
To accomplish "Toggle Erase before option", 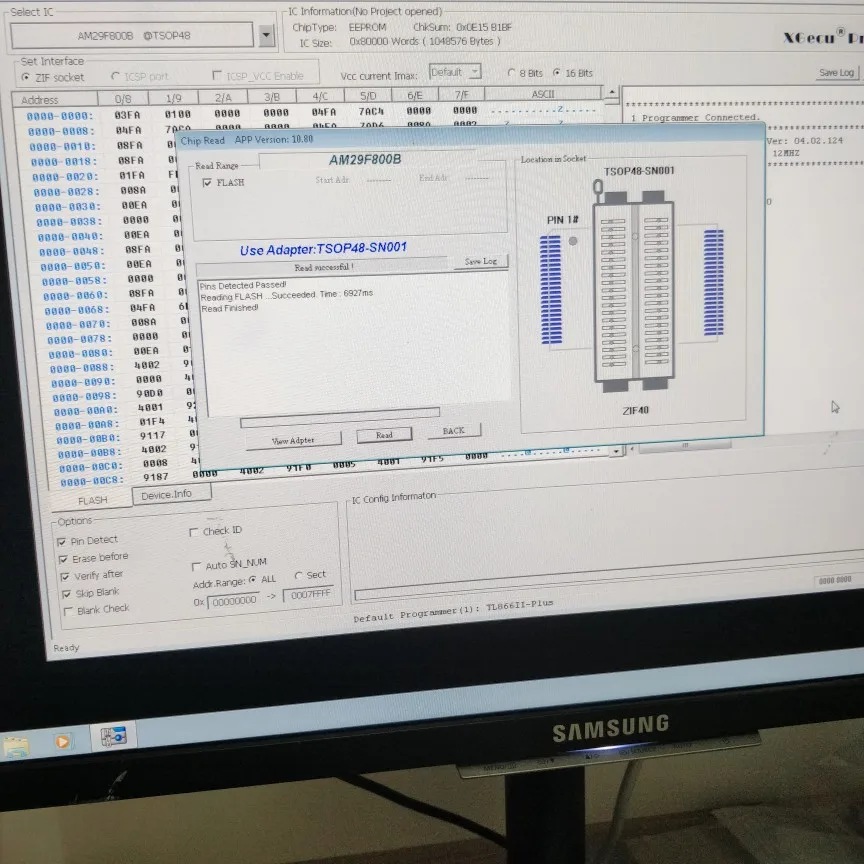I will (63, 559).
